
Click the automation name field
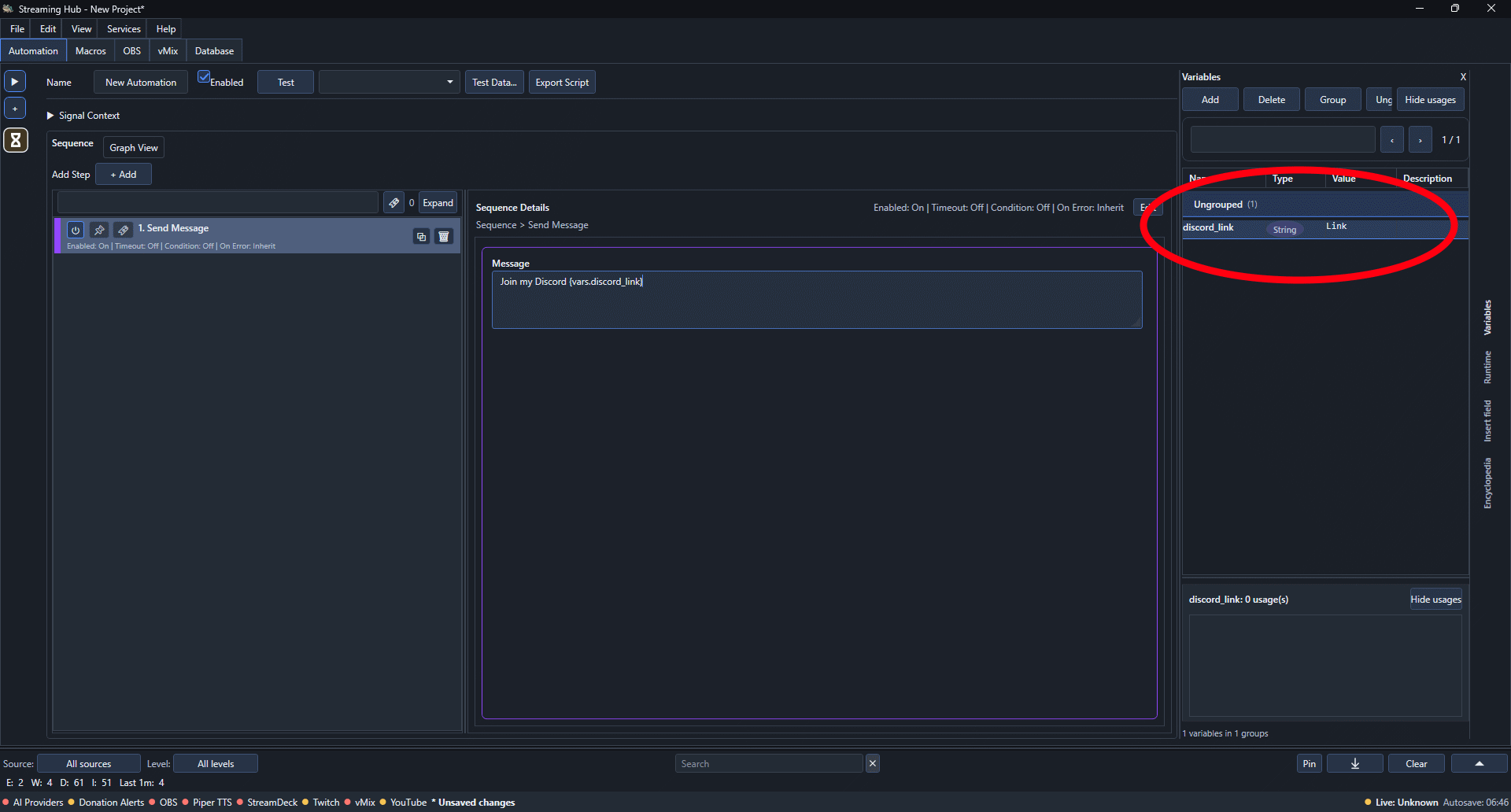click(141, 82)
